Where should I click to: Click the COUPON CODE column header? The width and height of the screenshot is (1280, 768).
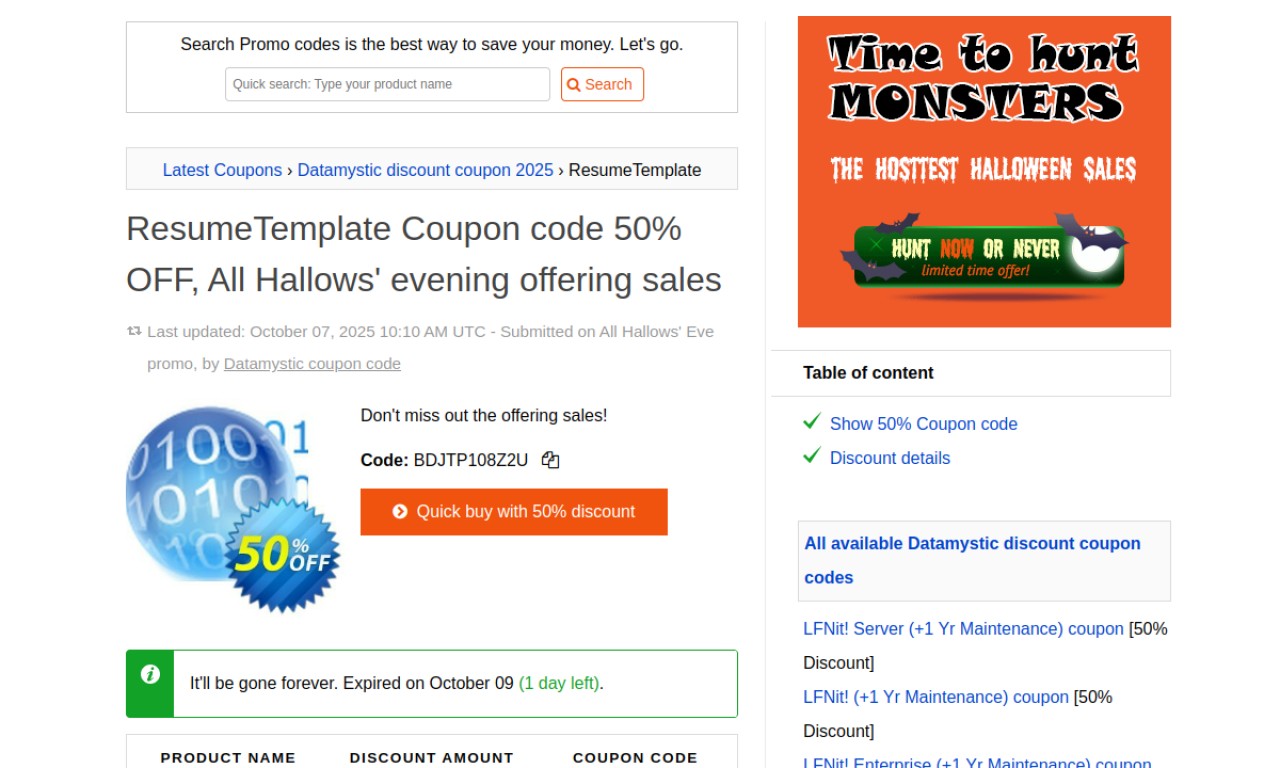point(635,758)
